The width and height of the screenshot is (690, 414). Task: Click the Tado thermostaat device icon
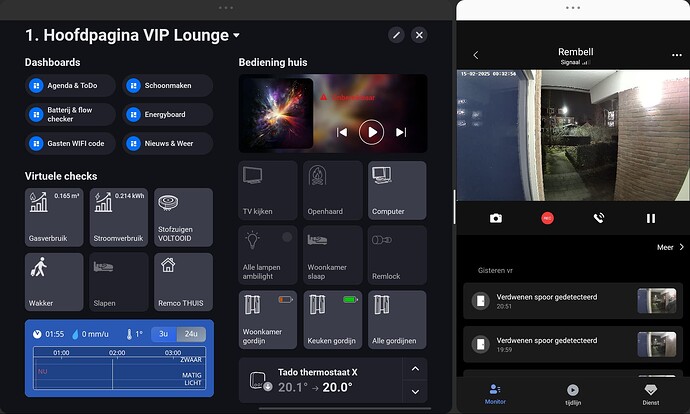tap(260, 381)
